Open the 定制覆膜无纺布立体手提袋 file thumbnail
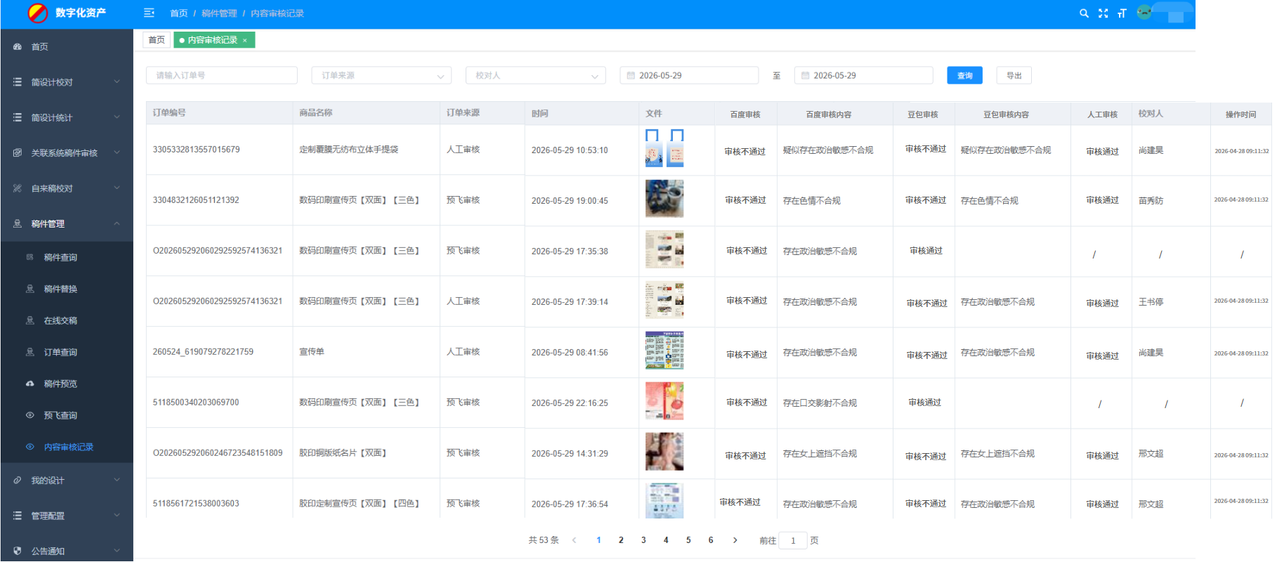Viewport: 1279px width, 562px height. point(664,148)
